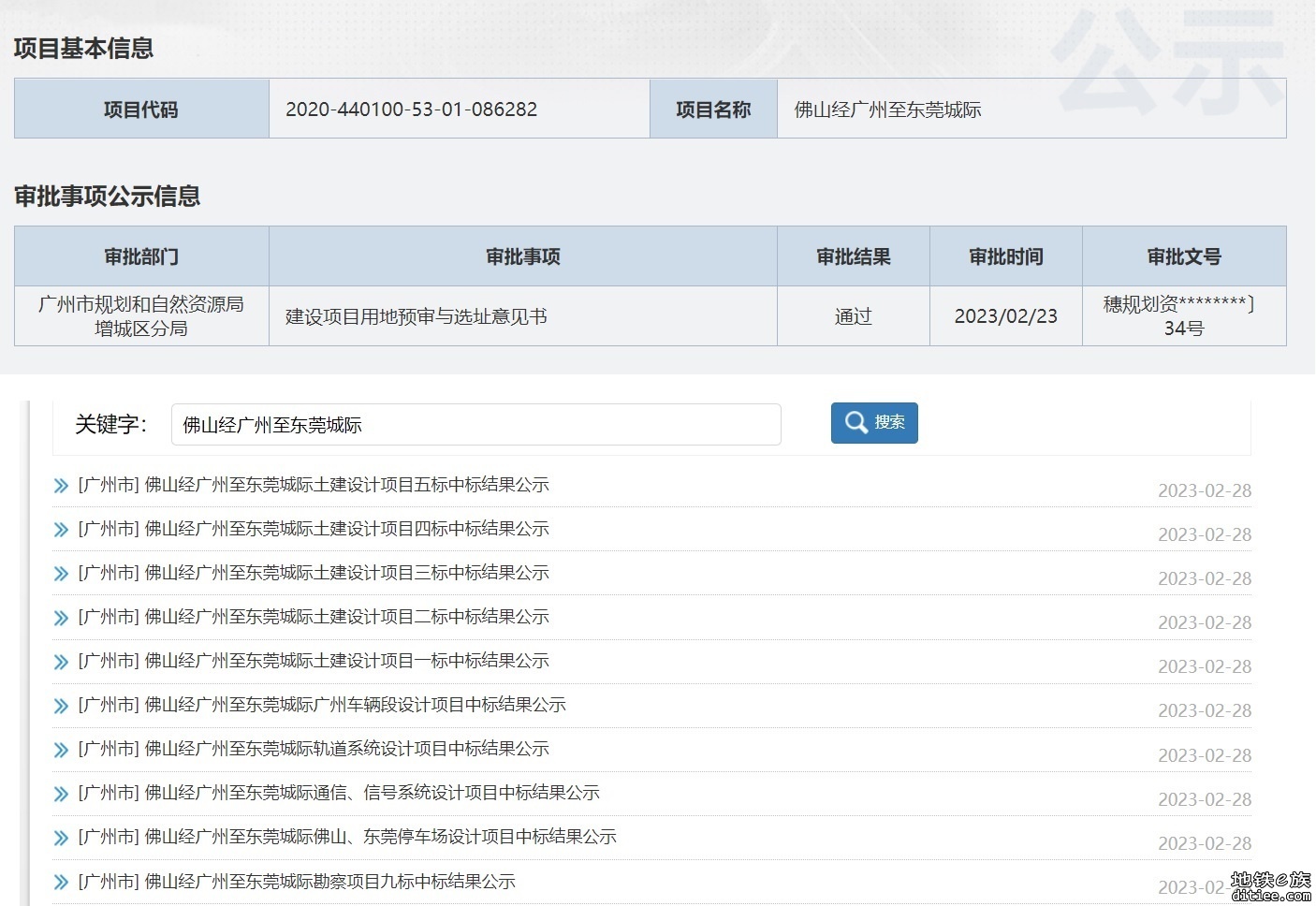The height and width of the screenshot is (906, 1316).
Task: Open 土建设计项目五标中标结果公示 link
Action: tap(314, 485)
